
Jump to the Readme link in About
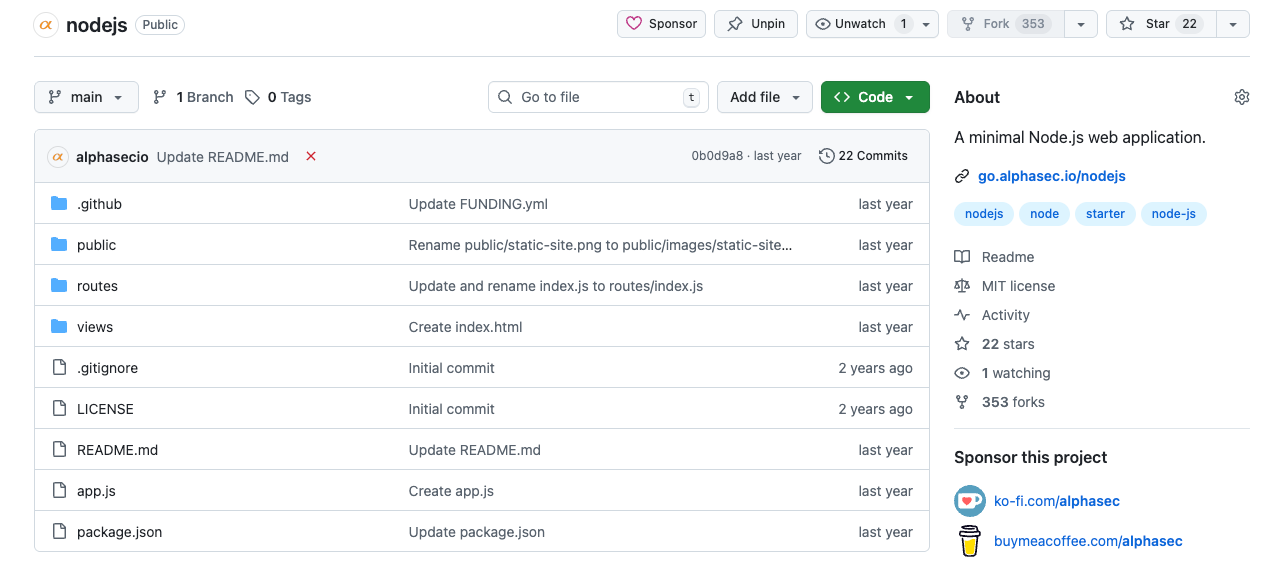tap(994, 257)
